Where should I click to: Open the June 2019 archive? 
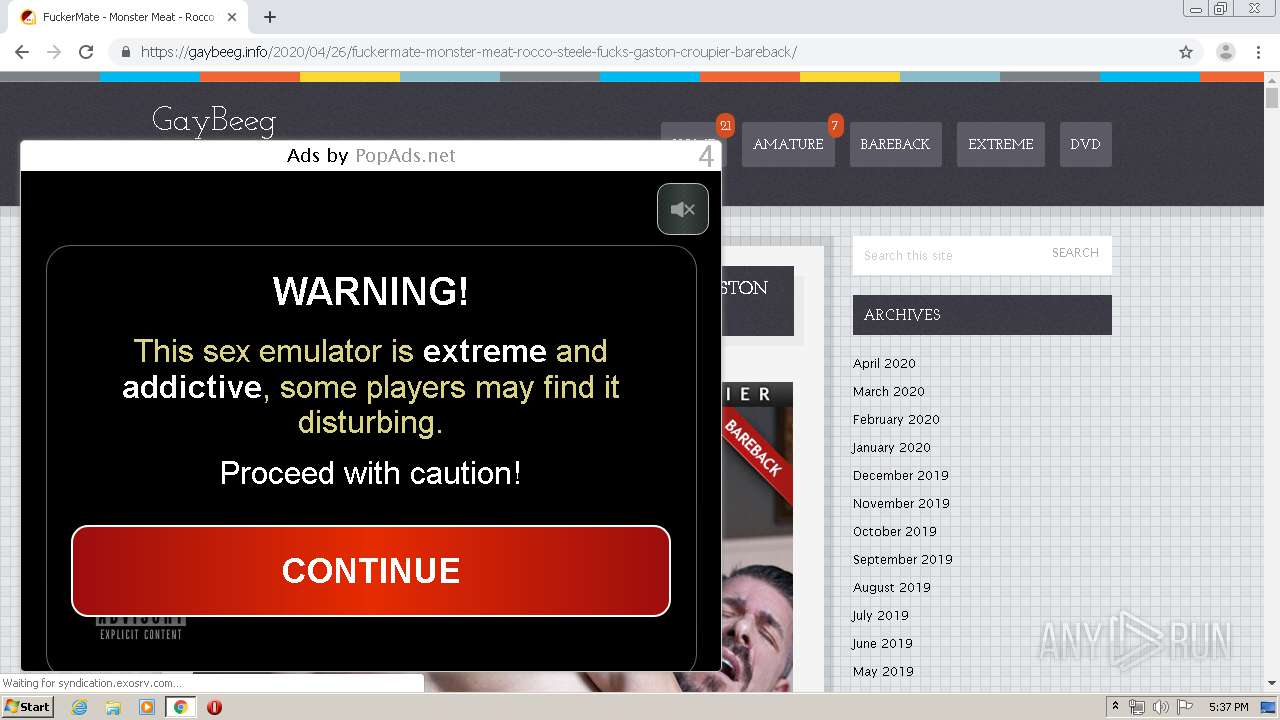pyautogui.click(x=883, y=643)
